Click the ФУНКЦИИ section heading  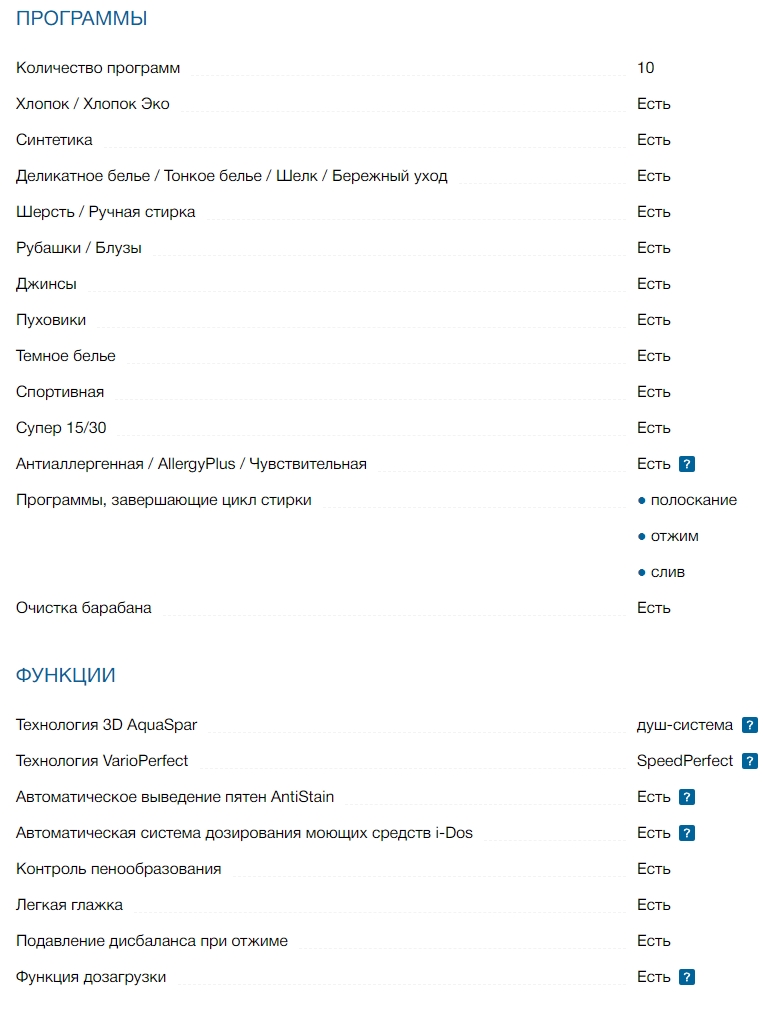tap(66, 675)
